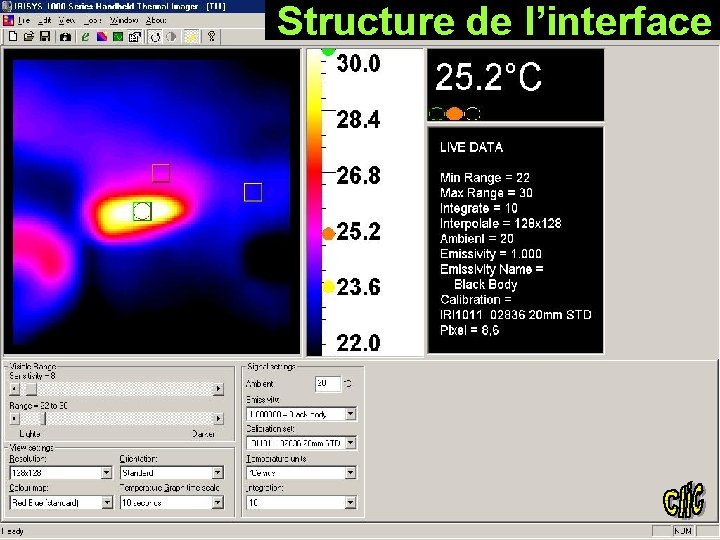This screenshot has width=720, height=540.
Task: Toggle the yellow sun toolbar icon
Action: click(191, 37)
